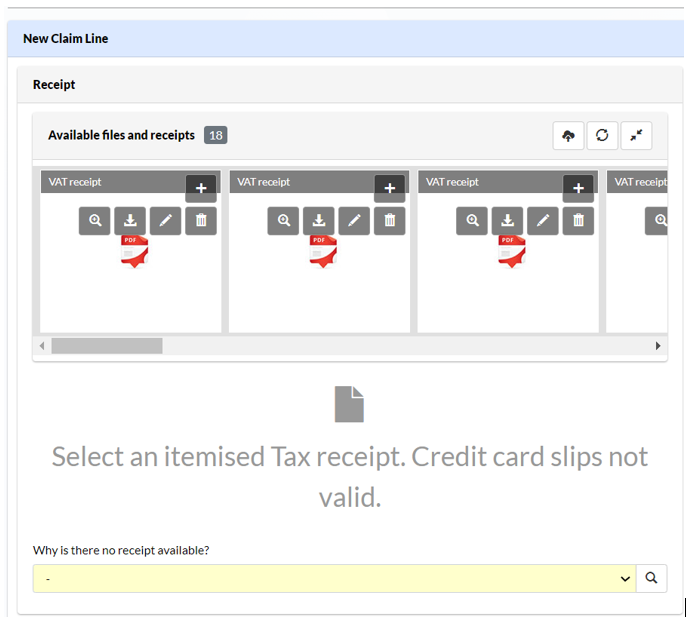This screenshot has height=617, width=687.
Task: Add the third VAT receipt with plus button
Action: tap(578, 188)
